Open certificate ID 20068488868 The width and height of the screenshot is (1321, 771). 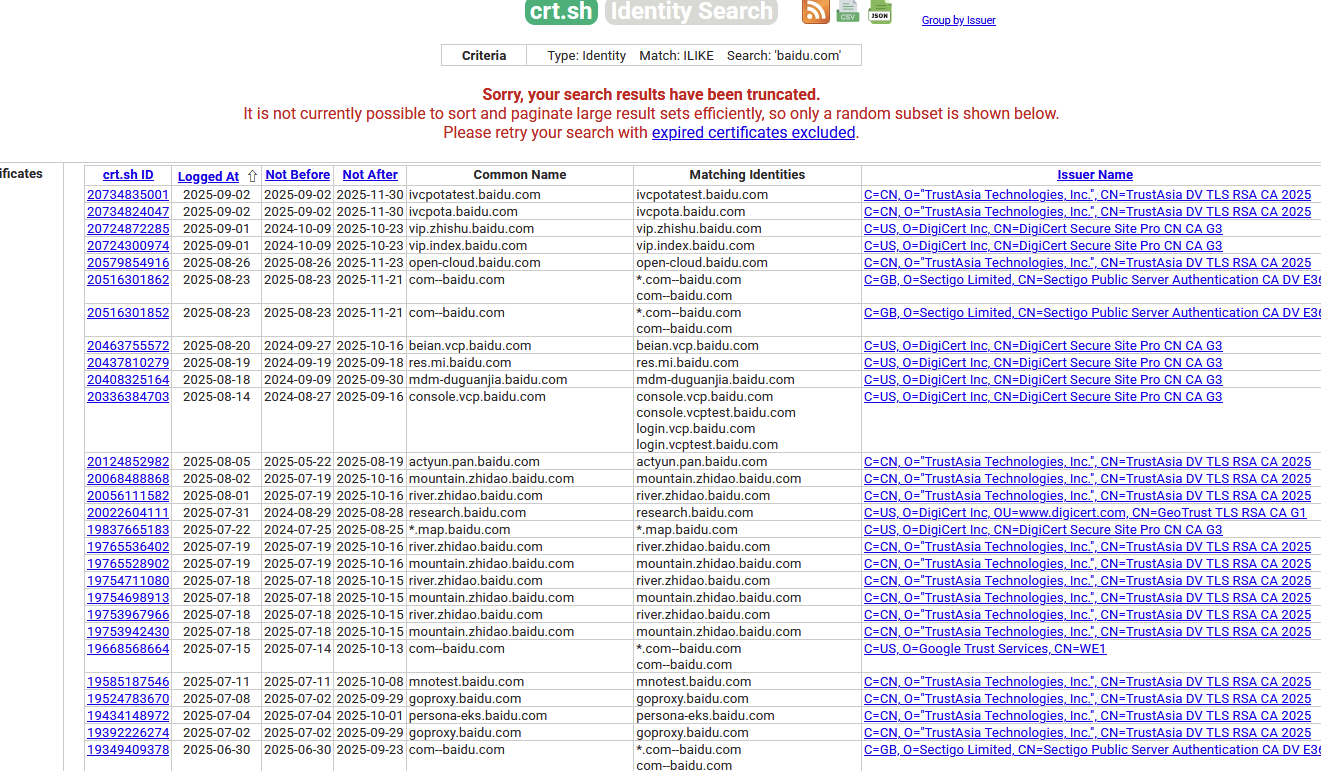pyautogui.click(x=128, y=479)
